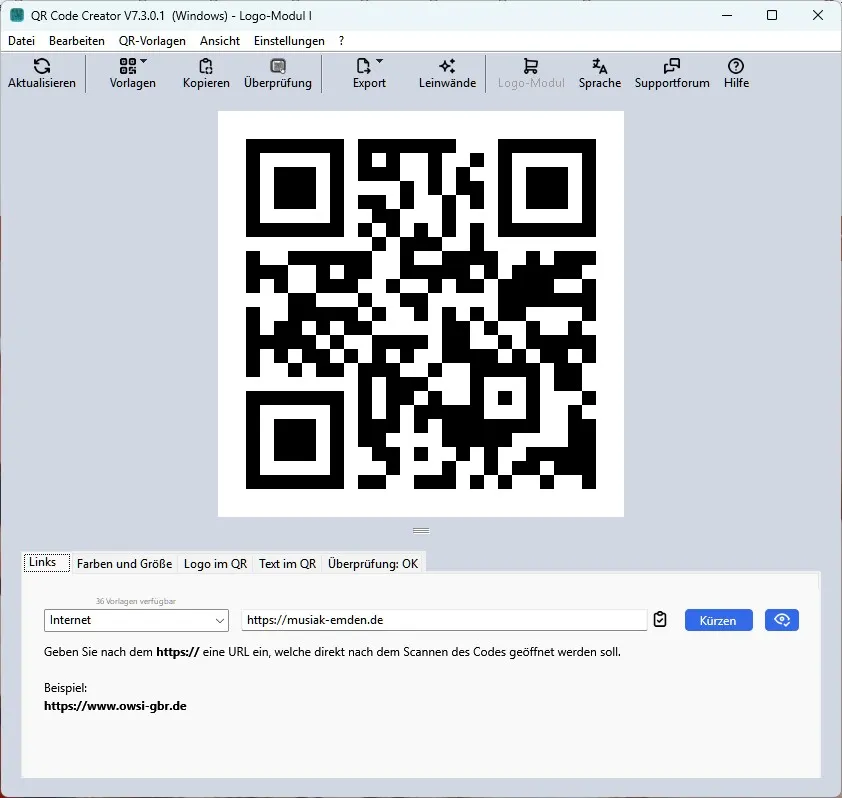
Task: Minimize the QR Code Creator window
Action: coord(727,15)
